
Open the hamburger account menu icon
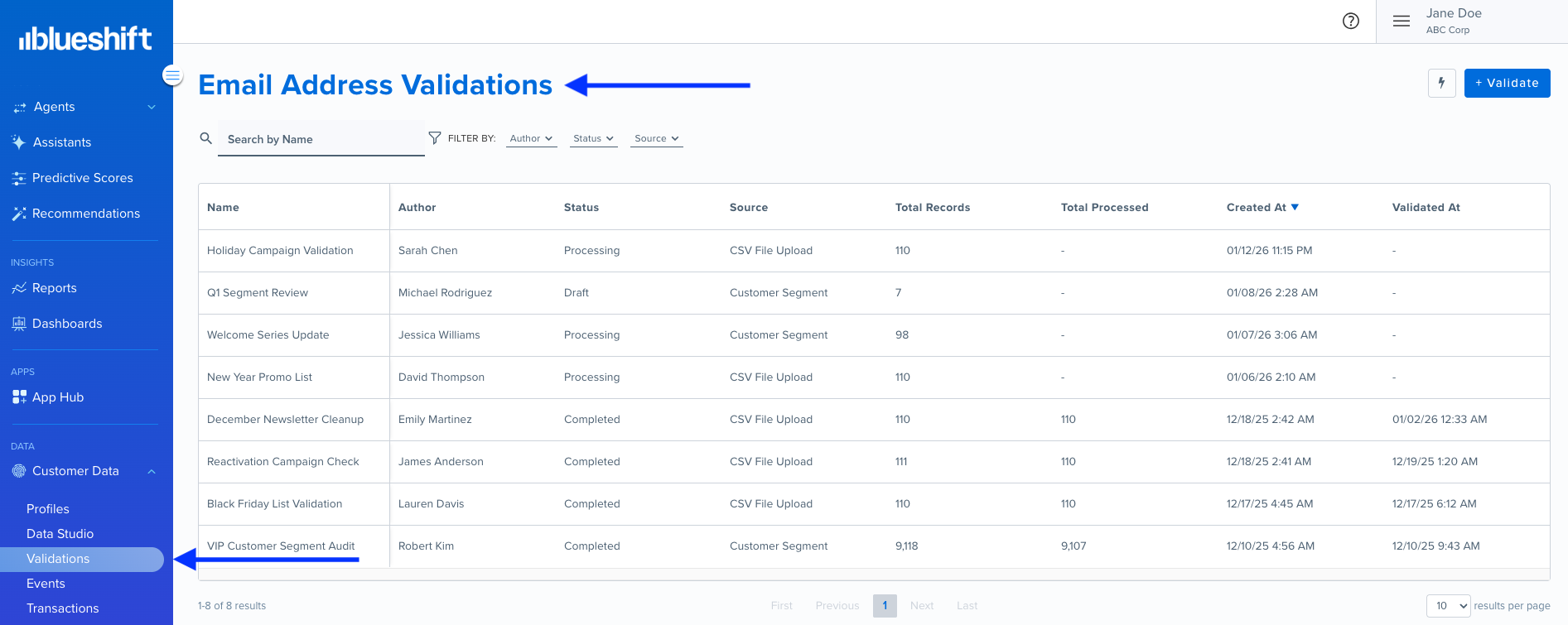point(1402,22)
